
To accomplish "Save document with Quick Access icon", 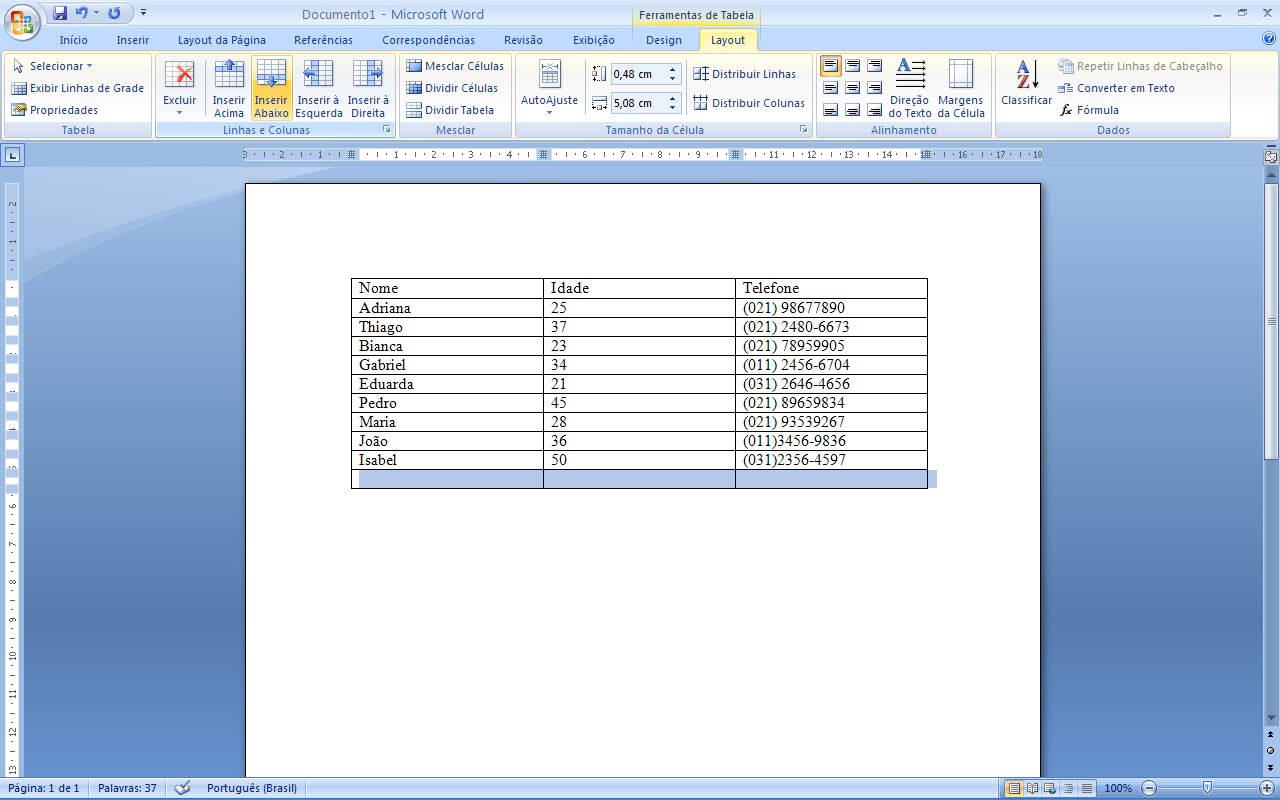I will coord(60,13).
